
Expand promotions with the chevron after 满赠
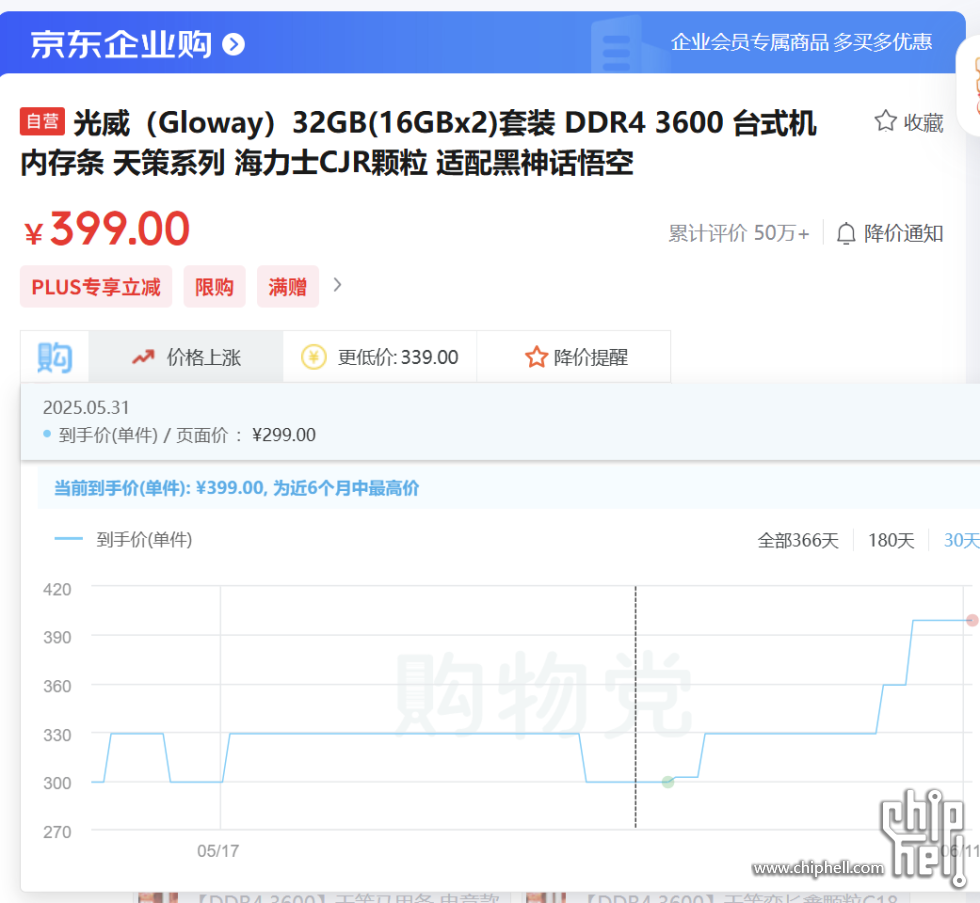click(x=338, y=285)
